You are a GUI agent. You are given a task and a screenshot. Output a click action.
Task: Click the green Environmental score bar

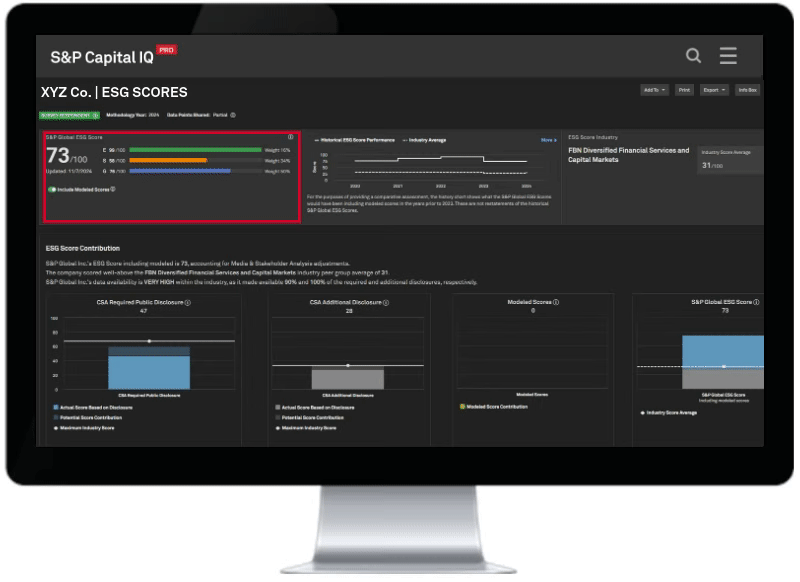(195, 149)
